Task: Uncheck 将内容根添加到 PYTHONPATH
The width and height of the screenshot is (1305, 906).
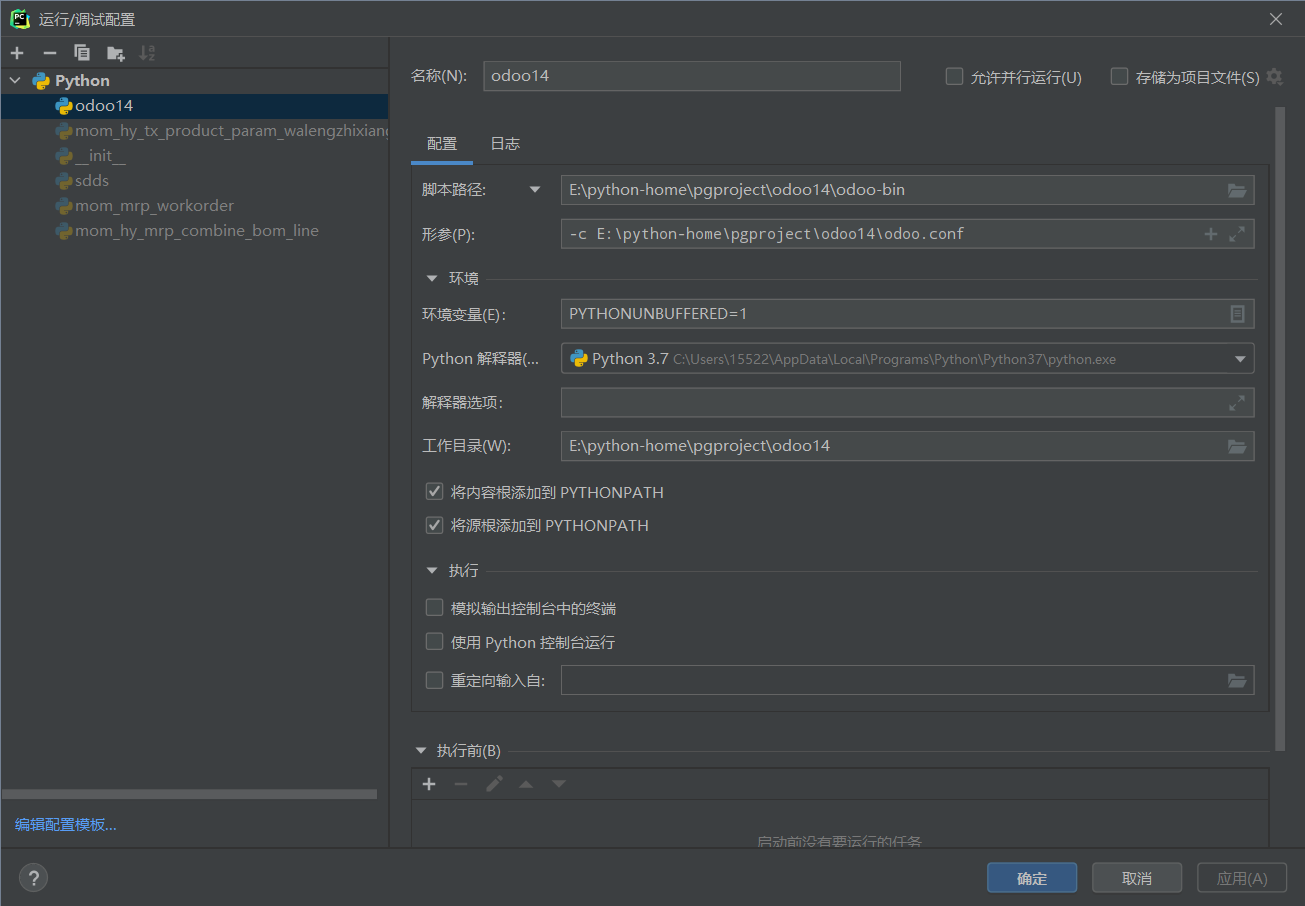Action: click(434, 492)
